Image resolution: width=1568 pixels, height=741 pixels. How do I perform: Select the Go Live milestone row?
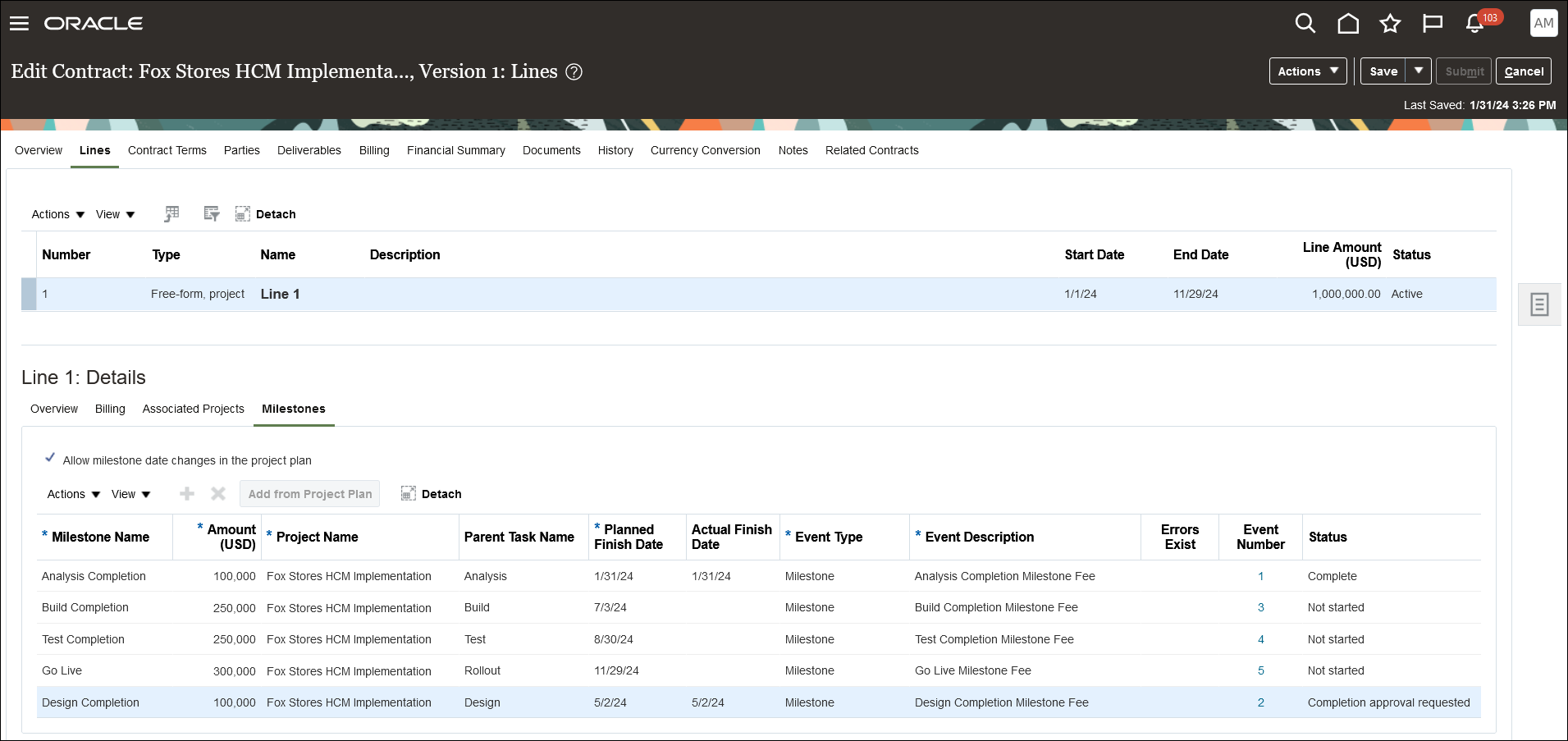point(759,670)
